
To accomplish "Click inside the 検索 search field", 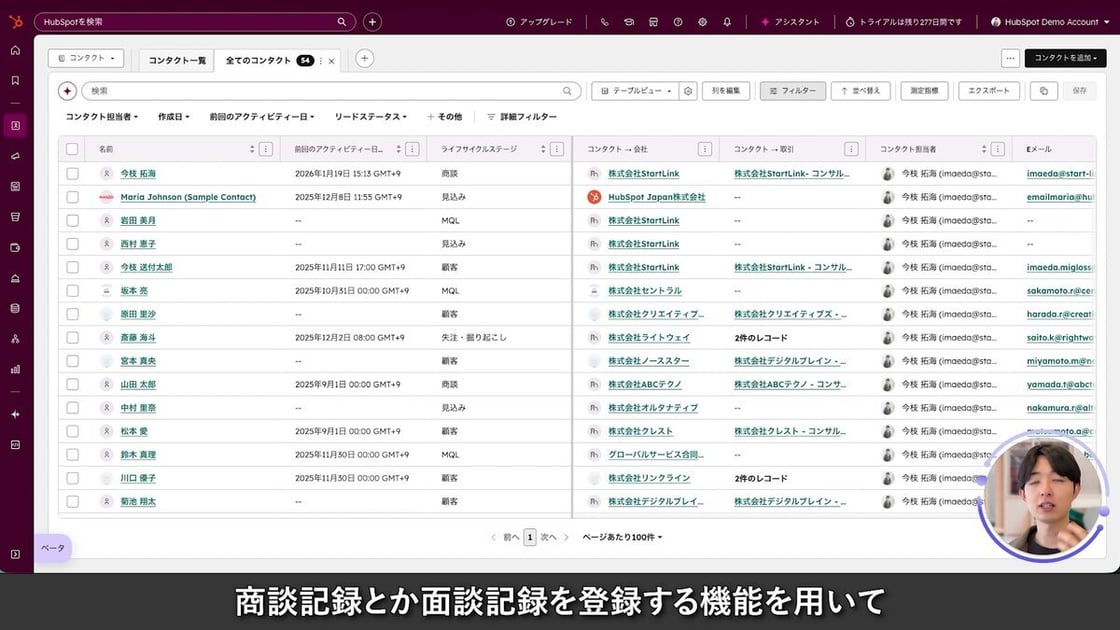I will click(300, 90).
